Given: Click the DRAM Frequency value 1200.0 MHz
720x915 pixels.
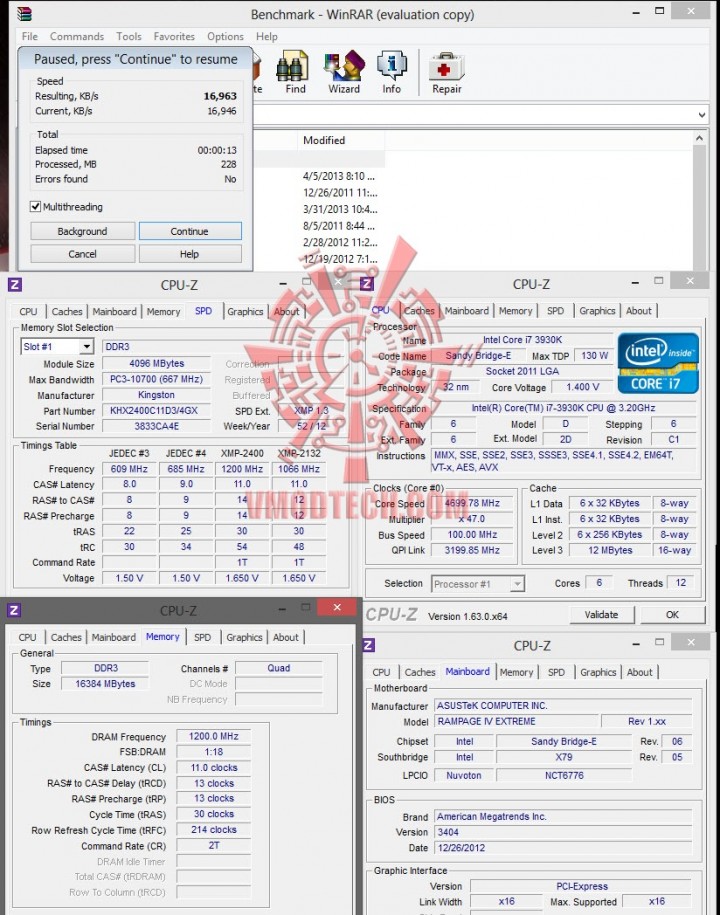Looking at the screenshot, I should point(214,736).
